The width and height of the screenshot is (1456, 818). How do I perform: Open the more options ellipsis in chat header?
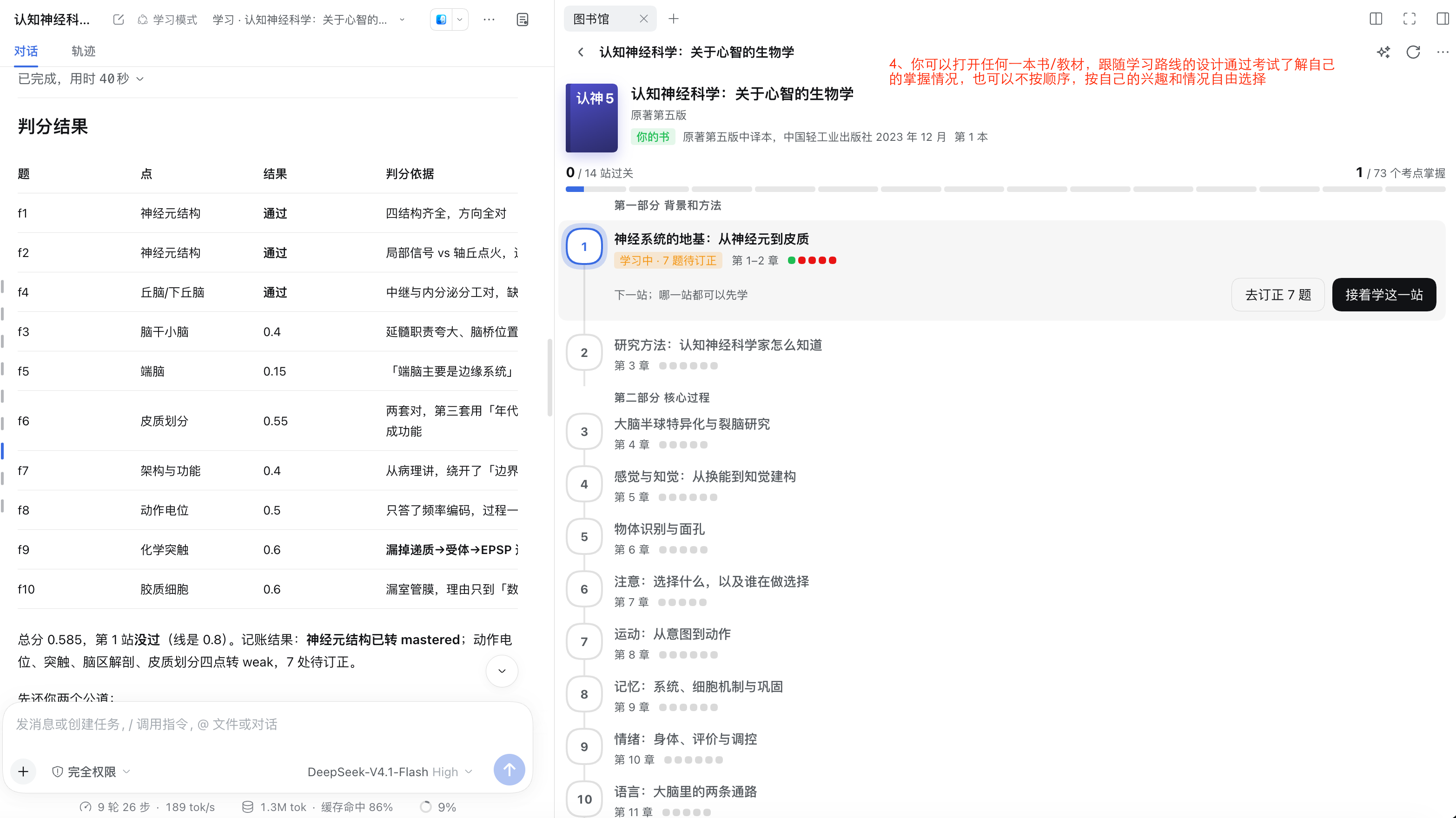pos(489,20)
